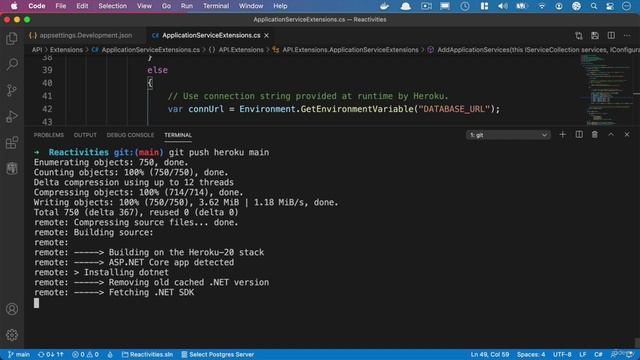Image resolution: width=640 pixels, height=360 pixels.
Task: Select the Terminal panel tab
Action: point(178,135)
